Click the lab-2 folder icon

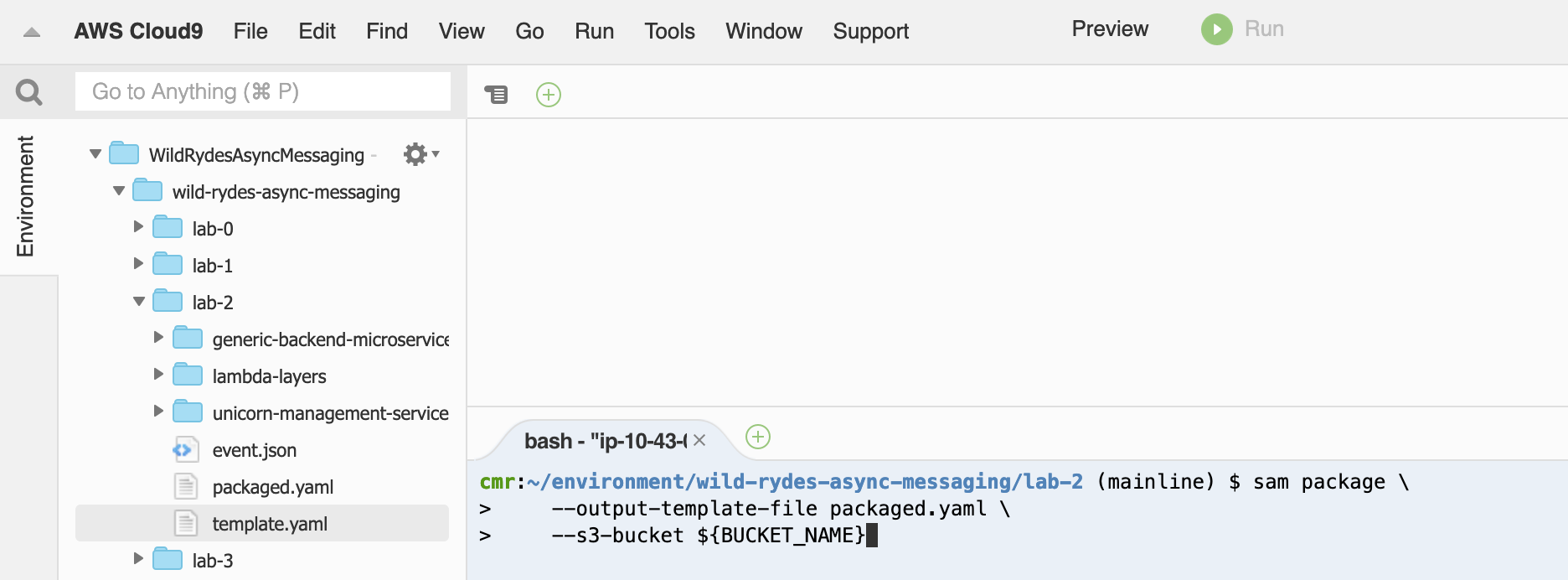(x=168, y=301)
